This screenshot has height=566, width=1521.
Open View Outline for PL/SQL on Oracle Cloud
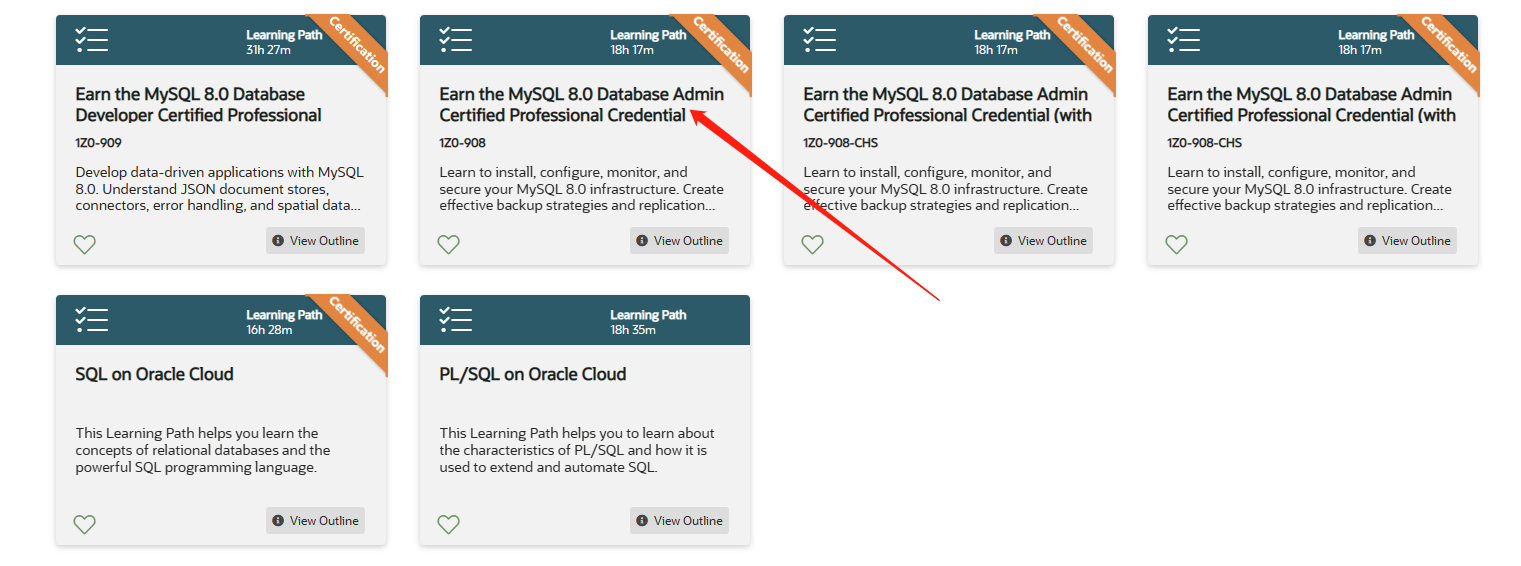(x=679, y=521)
